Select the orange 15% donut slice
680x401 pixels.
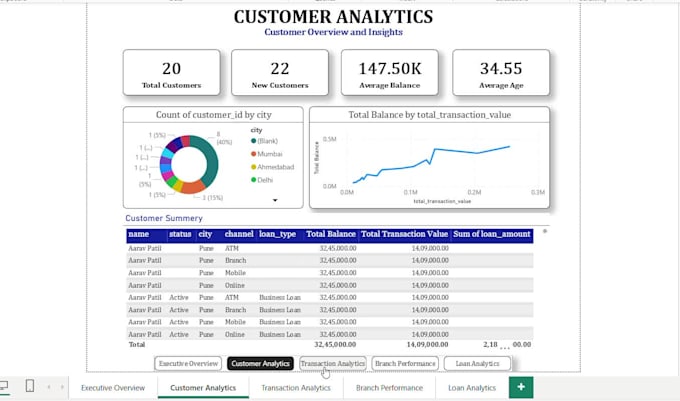click(193, 187)
